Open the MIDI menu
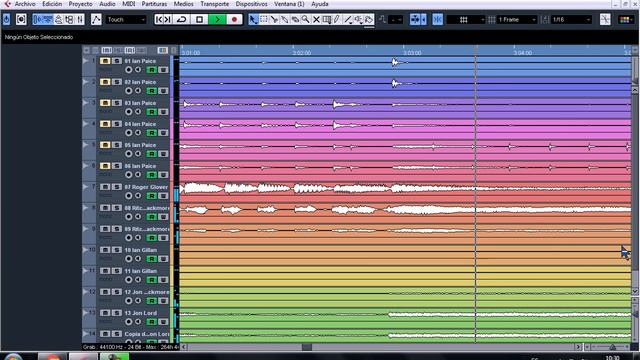The height and width of the screenshot is (360, 640). (129, 4)
